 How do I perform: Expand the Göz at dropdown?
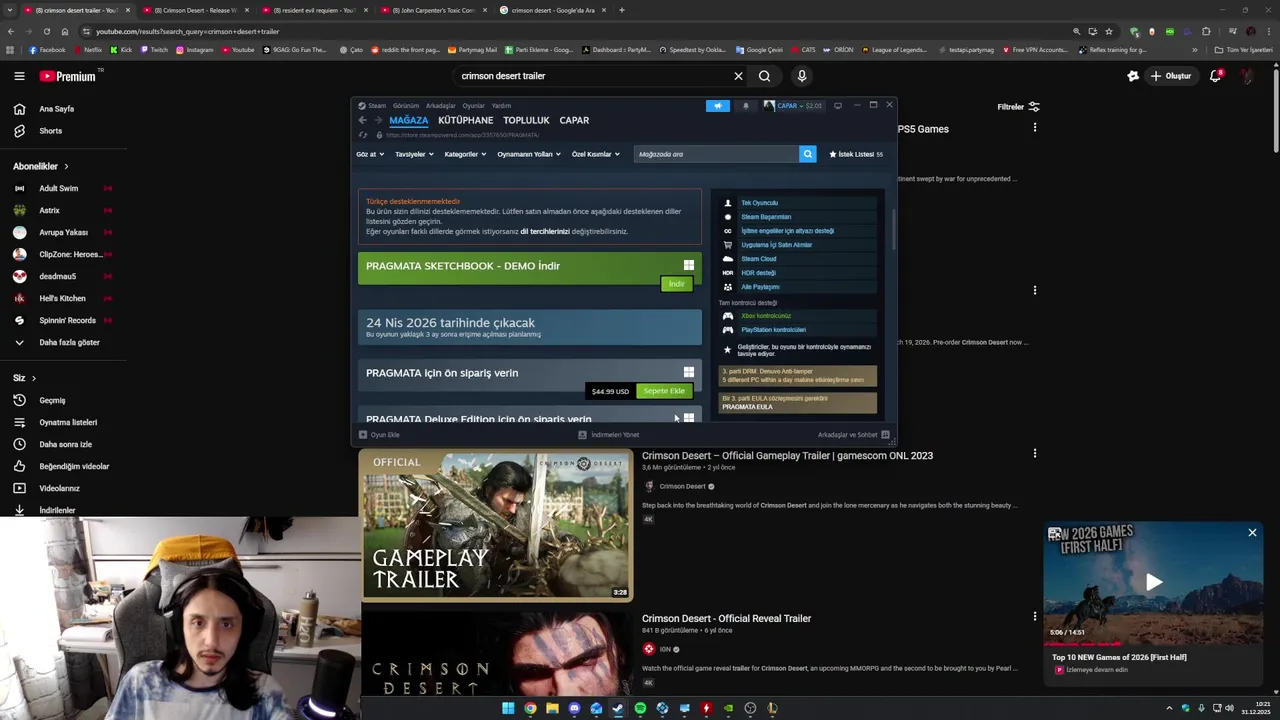pyautogui.click(x=370, y=154)
